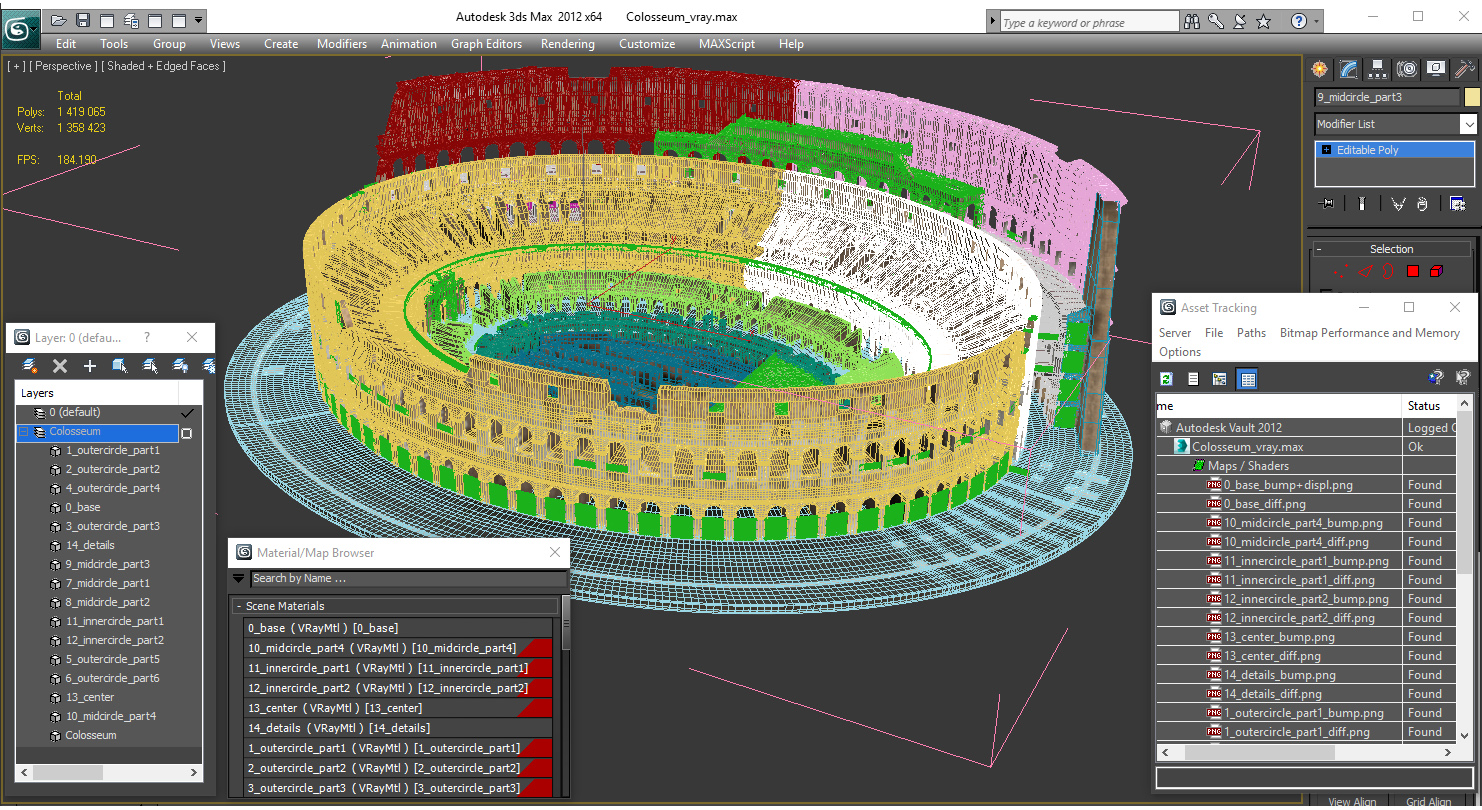Click the favorites star icon in title bar
The height and width of the screenshot is (810, 1482).
point(1263,21)
